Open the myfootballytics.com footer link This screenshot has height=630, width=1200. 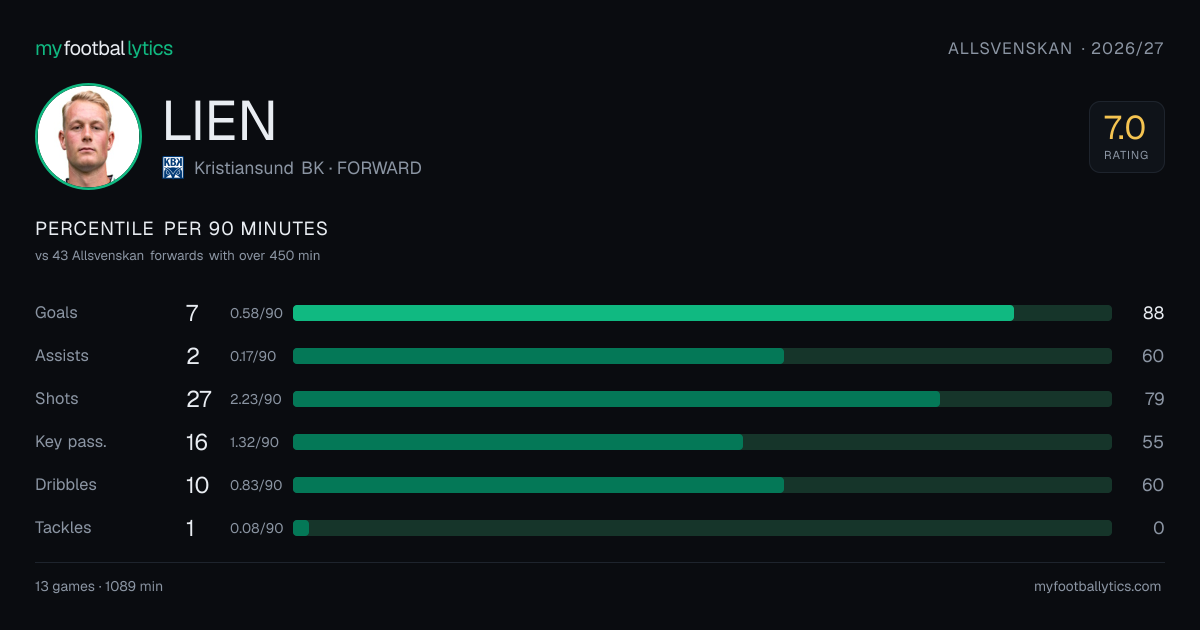point(1098,587)
